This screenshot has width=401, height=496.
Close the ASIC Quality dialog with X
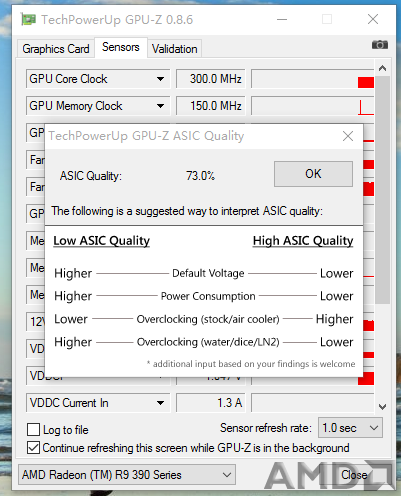[348, 136]
